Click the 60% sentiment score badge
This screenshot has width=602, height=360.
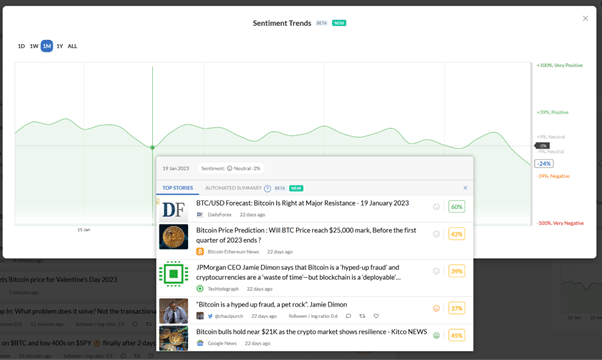click(456, 207)
